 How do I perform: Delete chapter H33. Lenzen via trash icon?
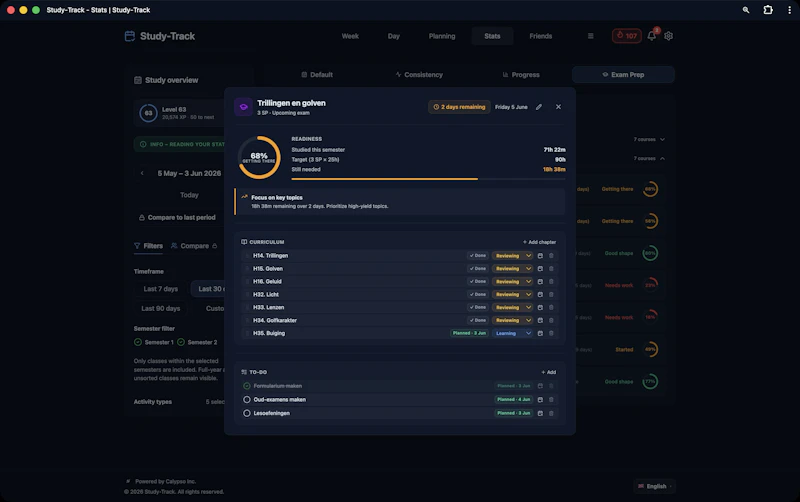(x=551, y=307)
